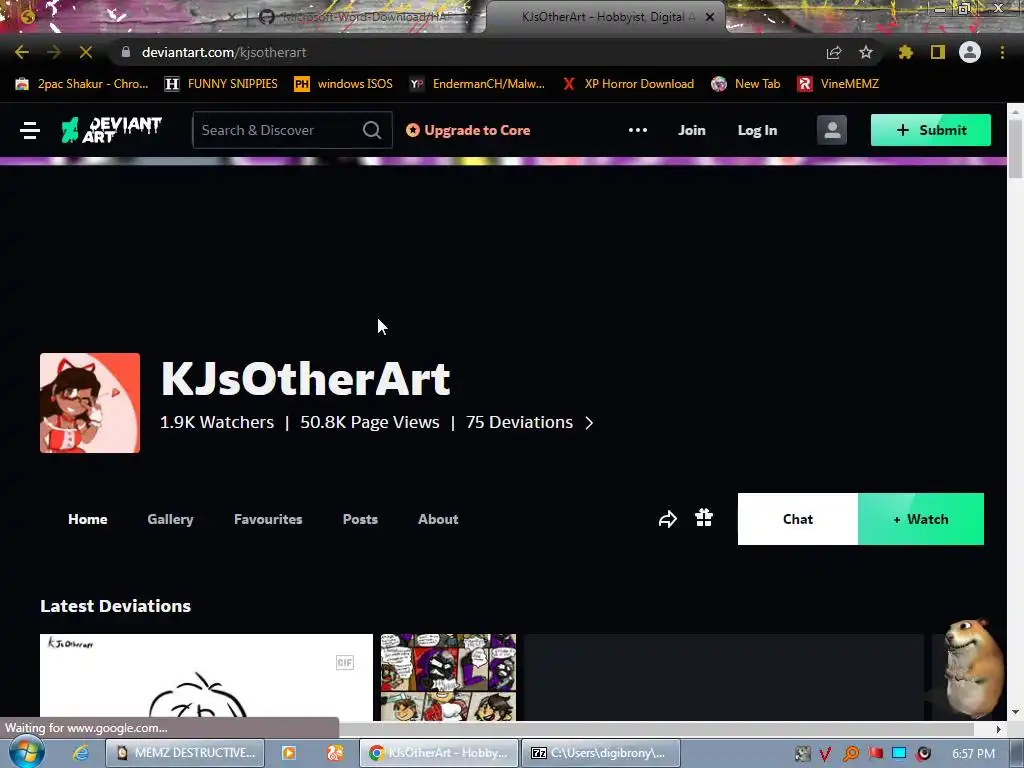Click 50.8K Page Views stat
The image size is (1024, 768).
370,423
